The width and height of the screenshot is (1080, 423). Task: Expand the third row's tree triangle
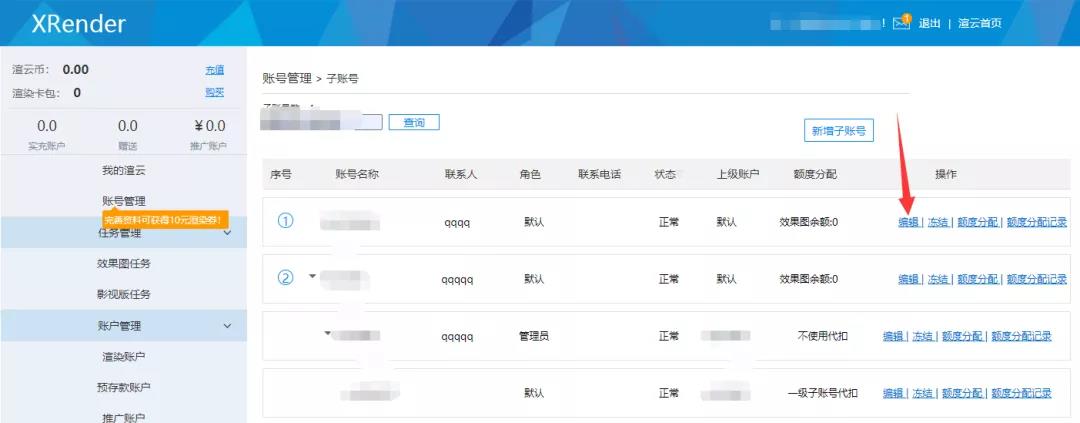coord(327,332)
